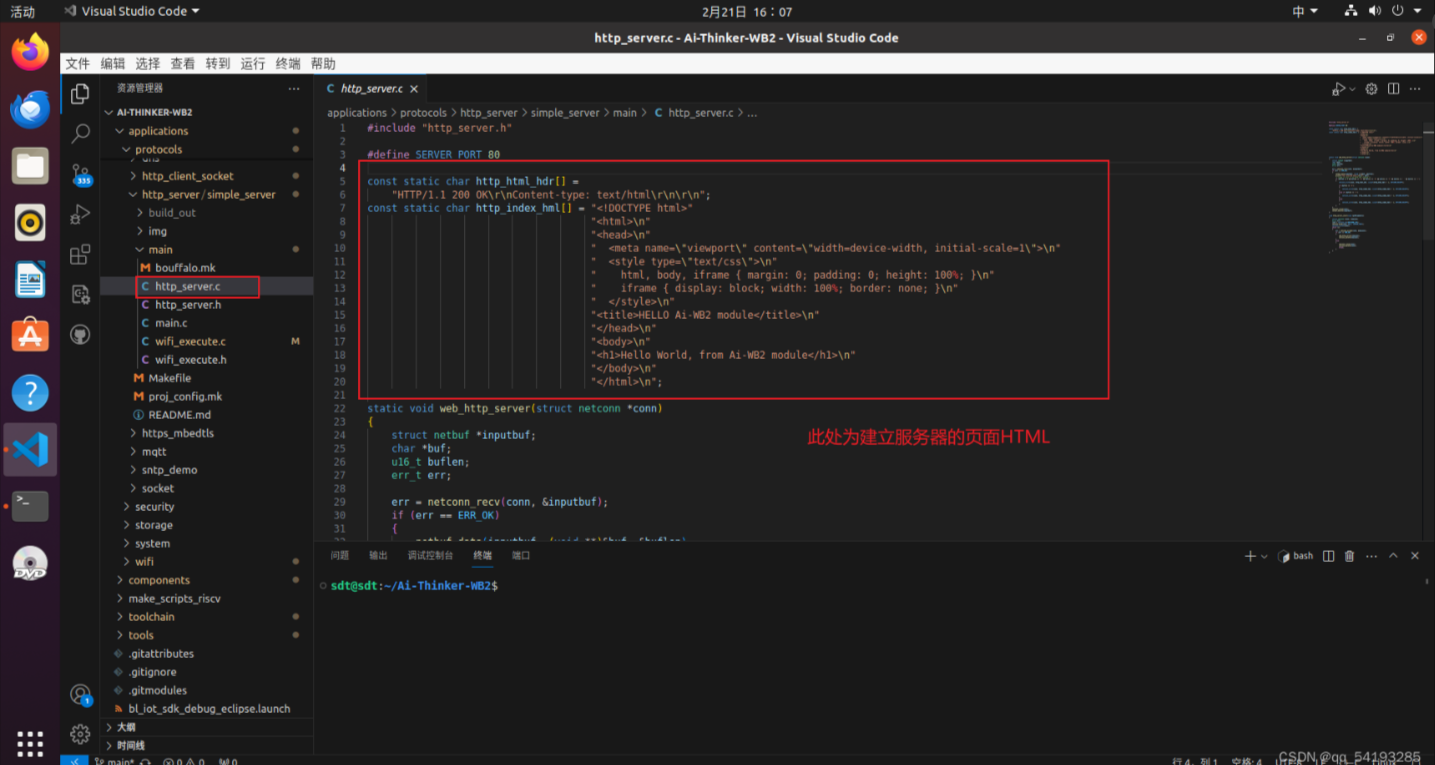The width and height of the screenshot is (1435, 765).
Task: Open Ubuntu Software from the dock
Action: pyautogui.click(x=30, y=335)
